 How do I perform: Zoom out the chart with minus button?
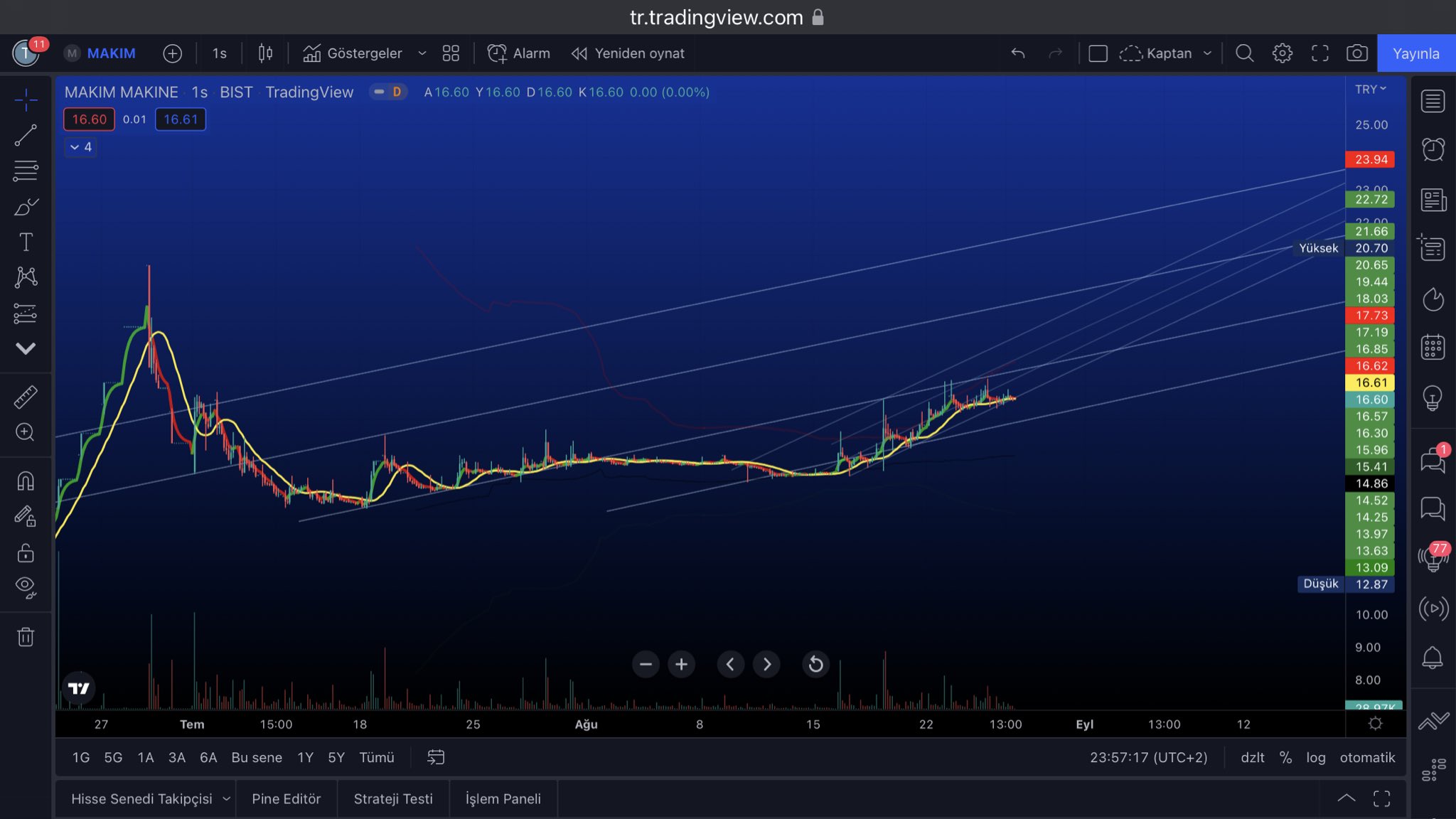pyautogui.click(x=646, y=664)
